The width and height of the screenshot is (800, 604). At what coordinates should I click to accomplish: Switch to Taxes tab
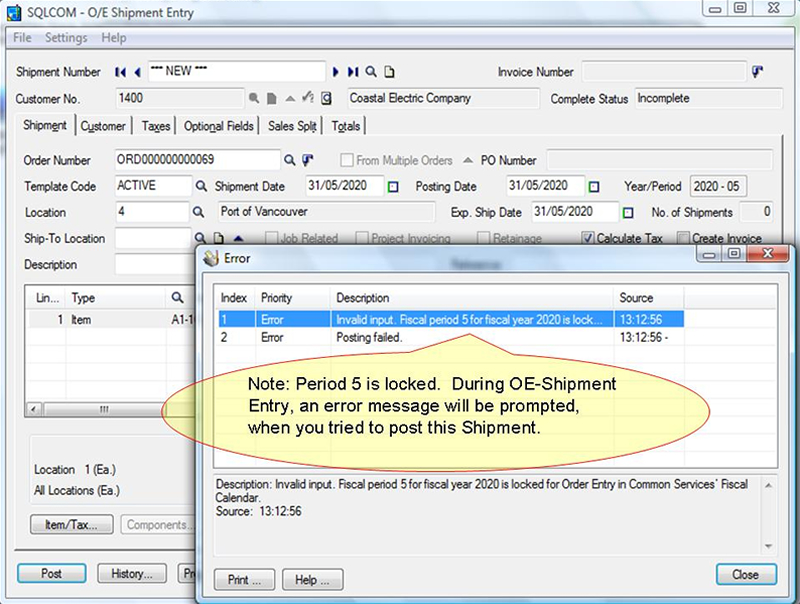156,126
